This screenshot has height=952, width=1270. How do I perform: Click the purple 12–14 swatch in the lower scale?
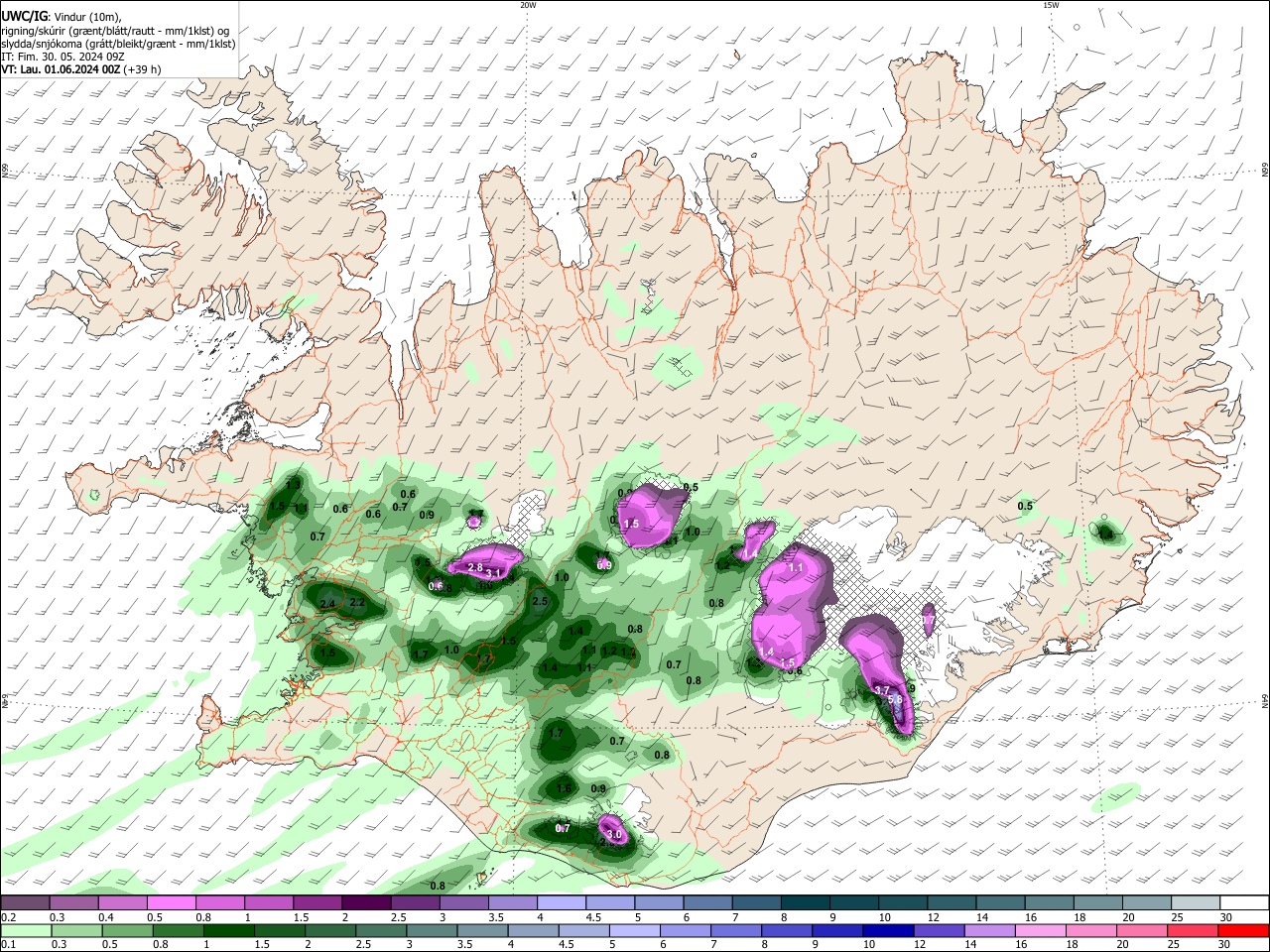coord(939,930)
